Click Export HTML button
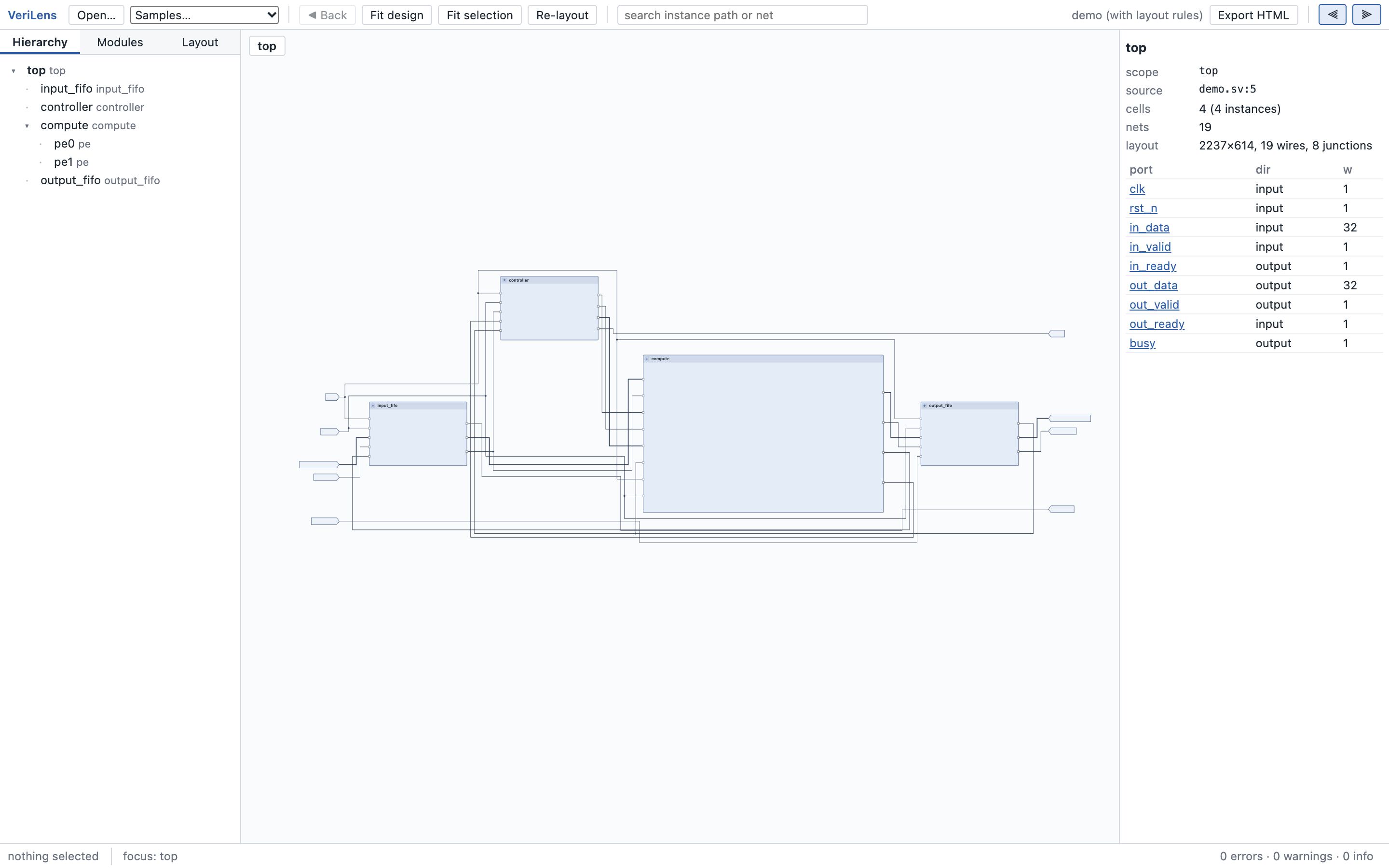 tap(1253, 15)
